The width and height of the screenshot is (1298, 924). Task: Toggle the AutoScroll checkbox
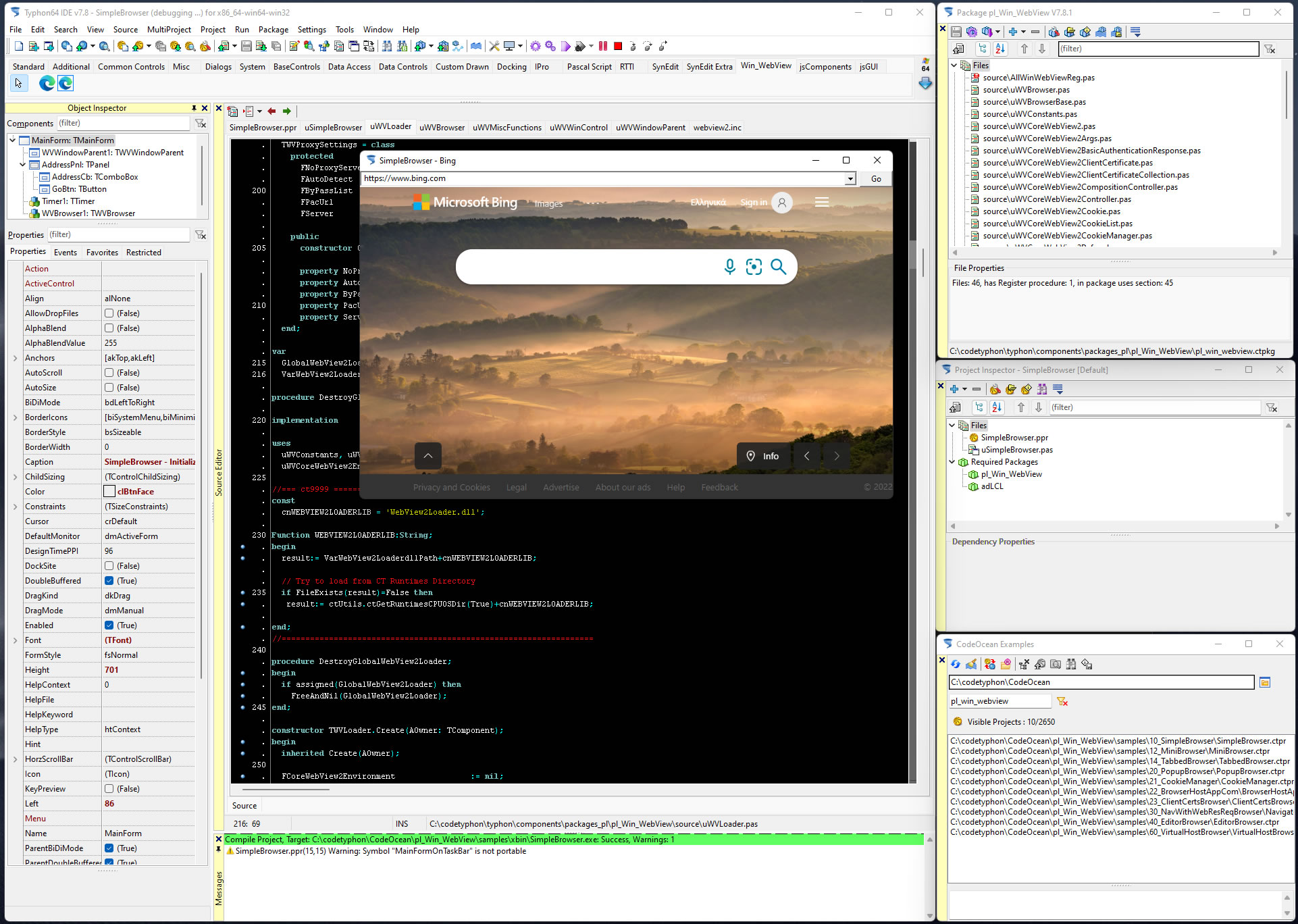coord(109,373)
